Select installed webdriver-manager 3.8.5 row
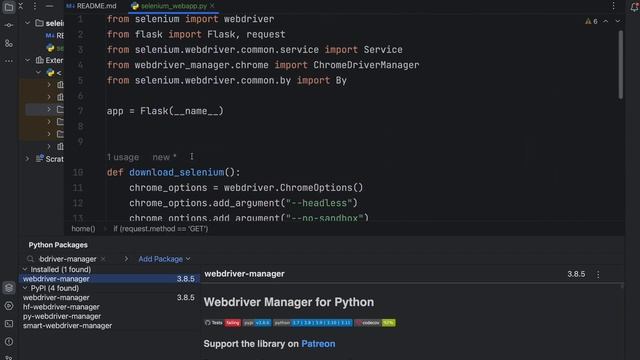Screen dimensions: 640x360 tap(109, 279)
